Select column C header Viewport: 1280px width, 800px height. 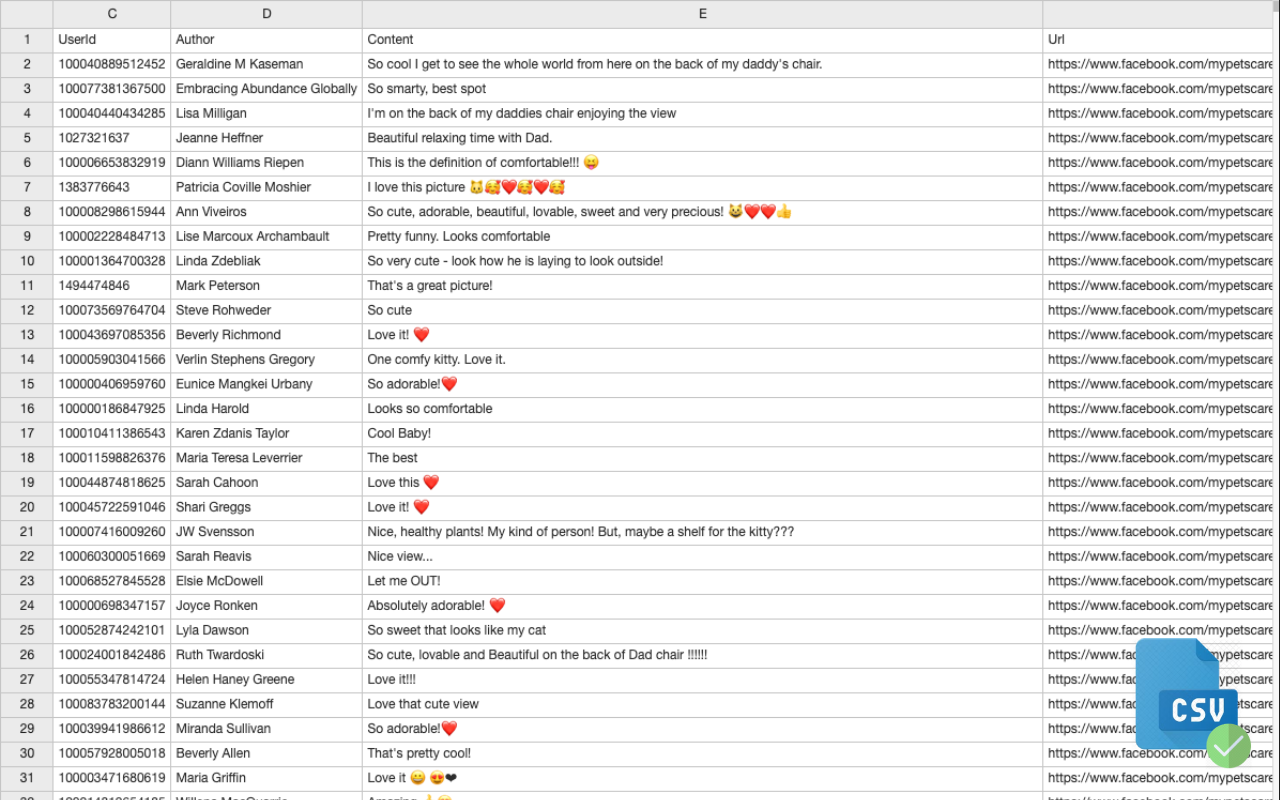point(112,14)
